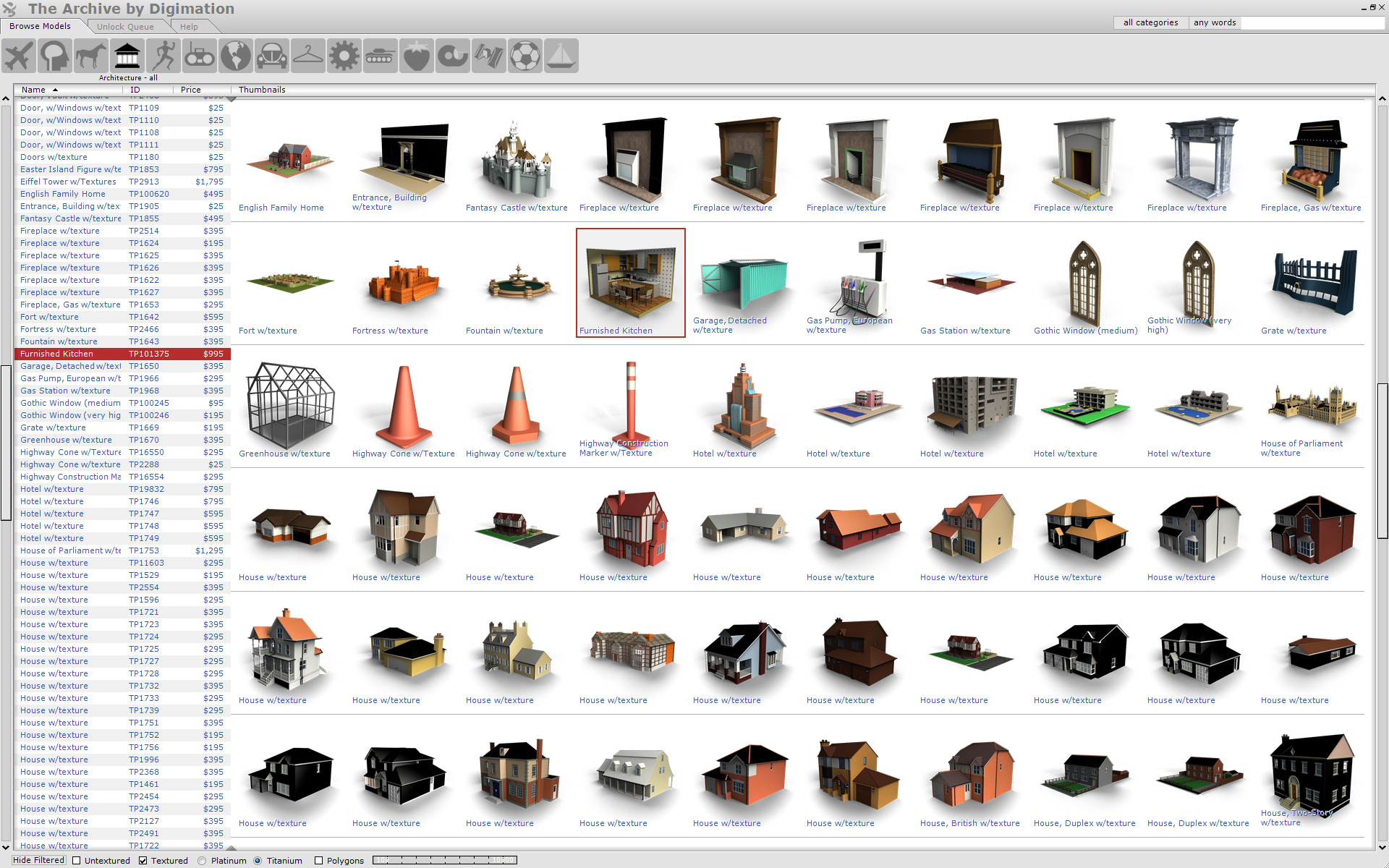Click the Hide Filtered button
Viewport: 1389px width, 868px height.
38,860
